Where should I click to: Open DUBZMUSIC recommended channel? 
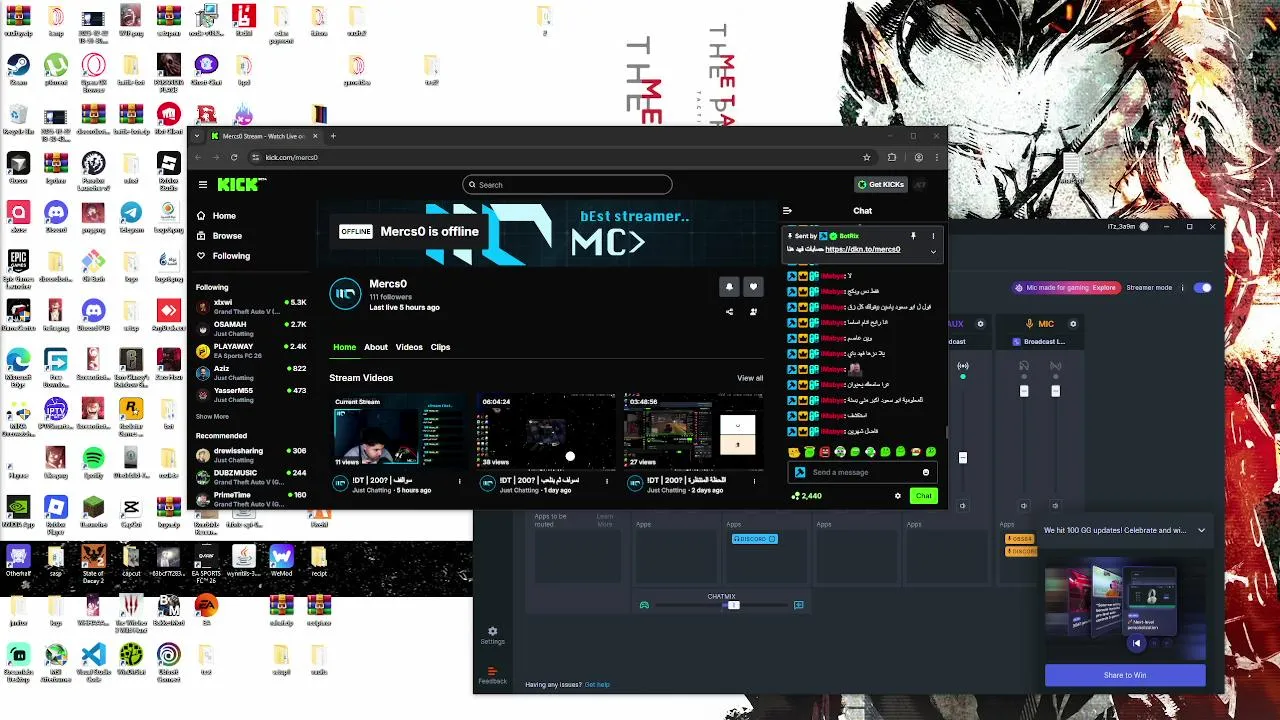pos(252,476)
